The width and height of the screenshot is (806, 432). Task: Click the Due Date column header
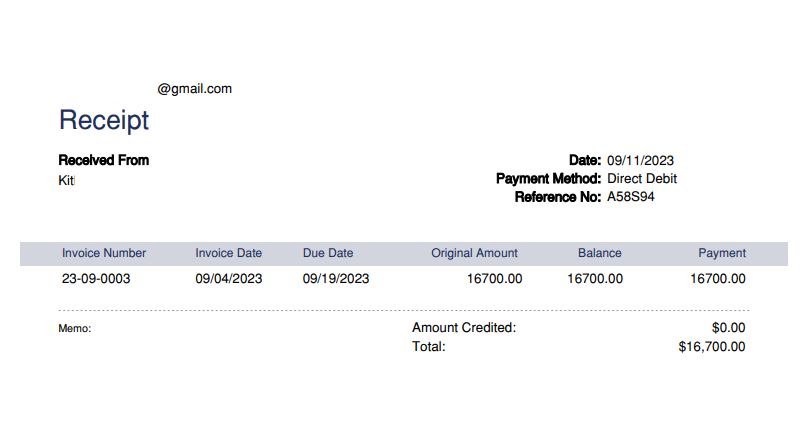click(328, 253)
